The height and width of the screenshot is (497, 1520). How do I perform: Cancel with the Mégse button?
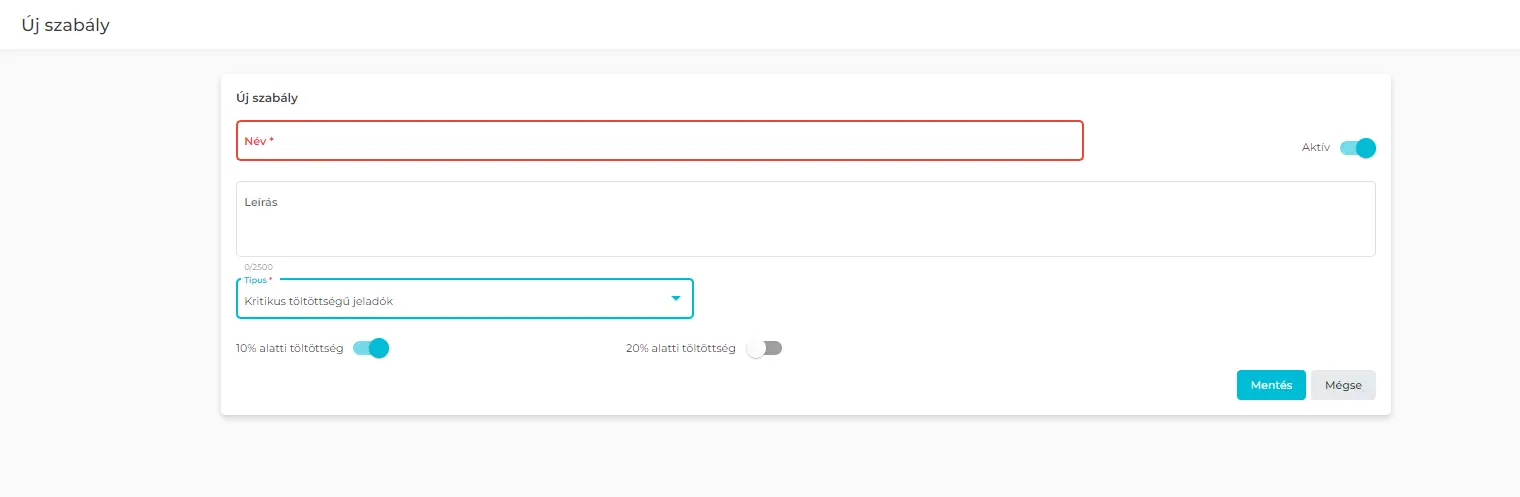tap(1343, 385)
